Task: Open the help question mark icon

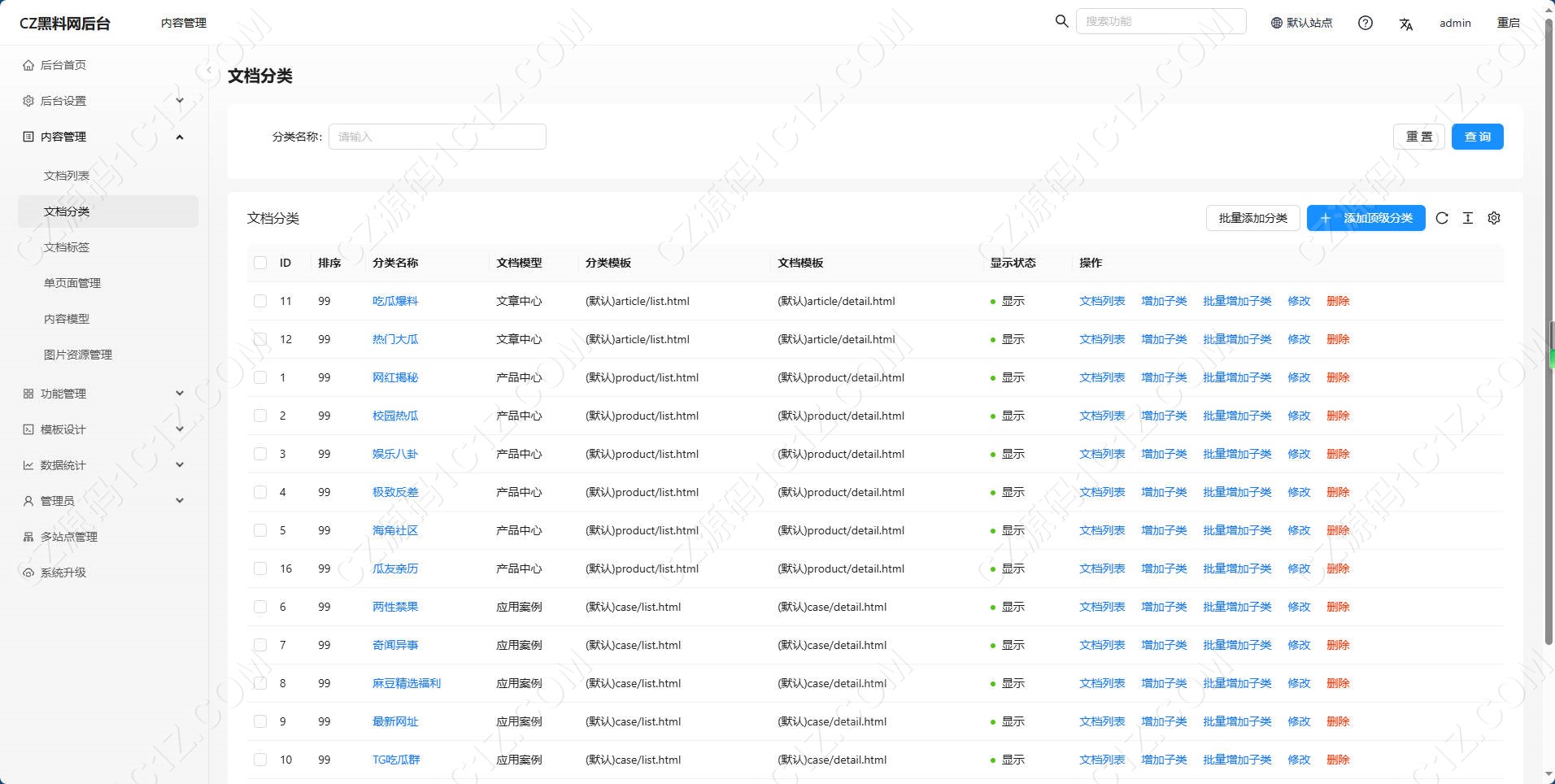Action: click(1366, 23)
